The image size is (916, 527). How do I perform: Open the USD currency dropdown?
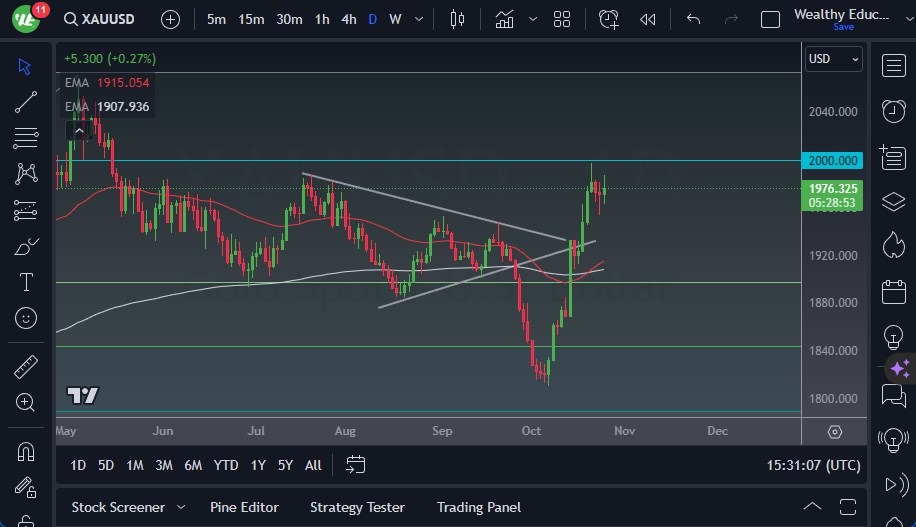[x=833, y=59]
